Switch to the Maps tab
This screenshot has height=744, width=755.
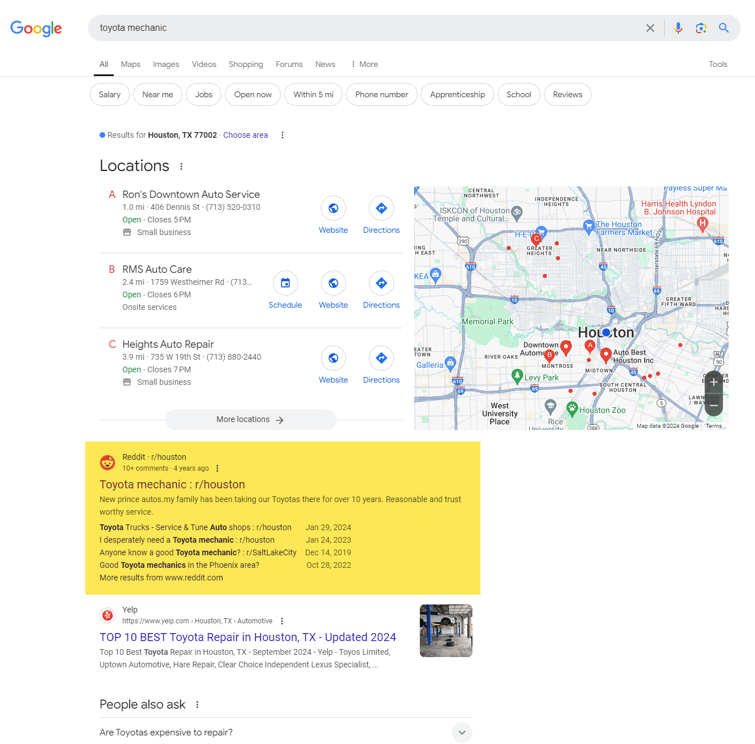130,64
